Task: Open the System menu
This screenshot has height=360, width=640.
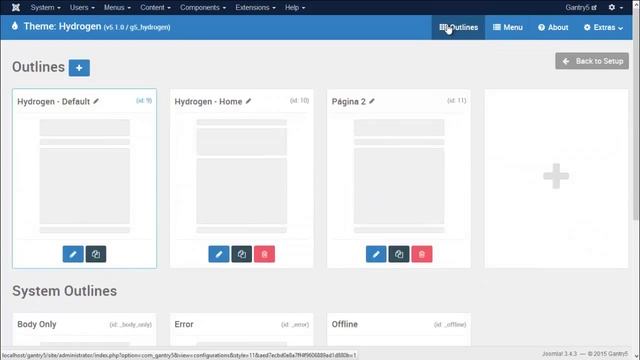Action: tap(45, 7)
